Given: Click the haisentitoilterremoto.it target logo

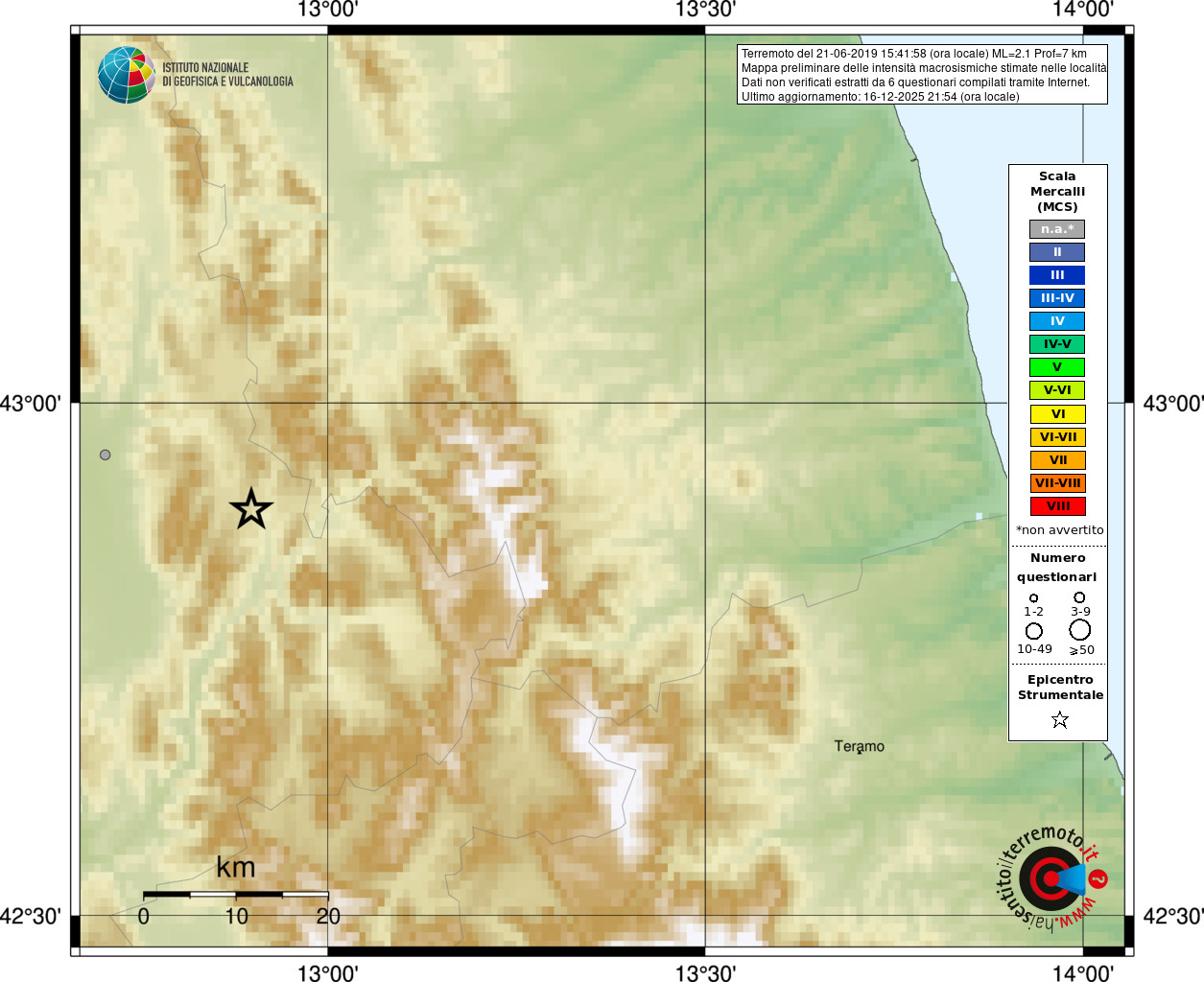Looking at the screenshot, I should click(x=1051, y=878).
